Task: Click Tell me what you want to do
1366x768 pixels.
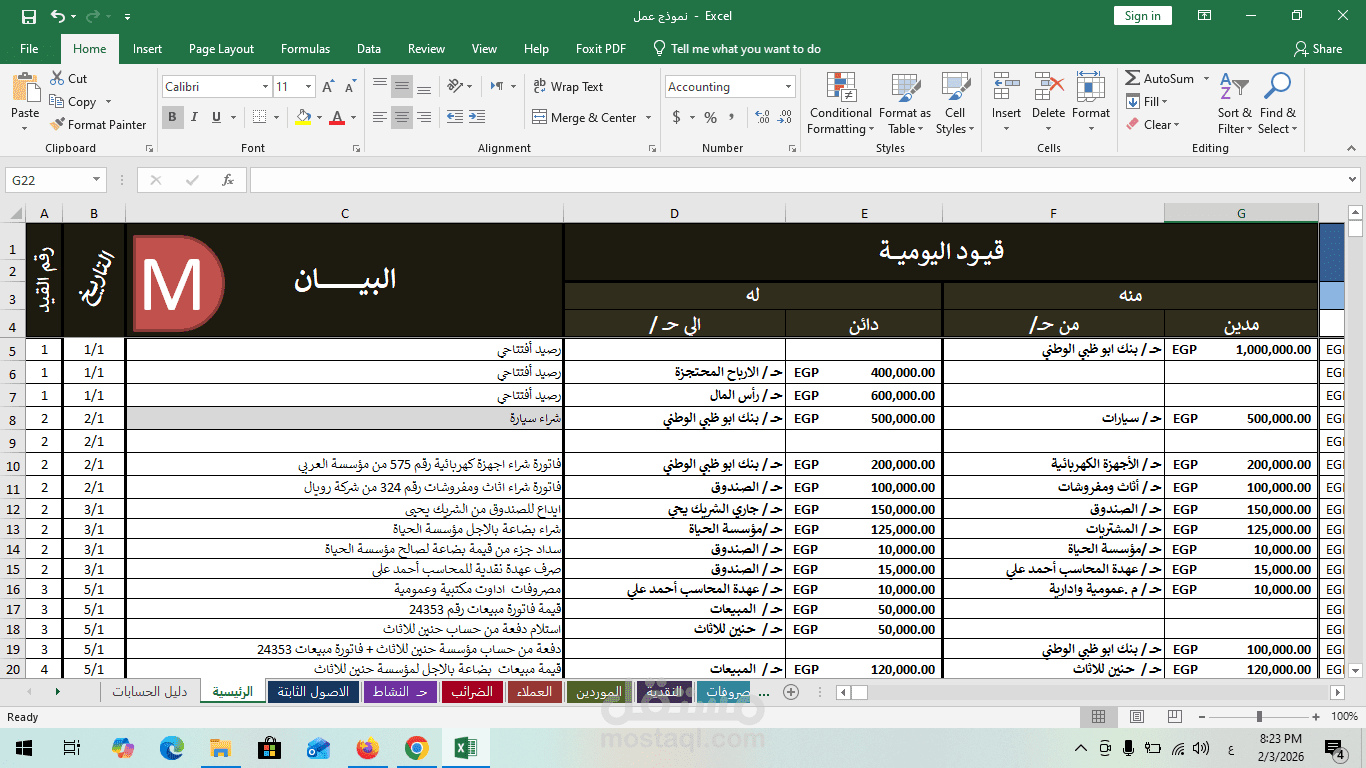Action: (x=736, y=49)
